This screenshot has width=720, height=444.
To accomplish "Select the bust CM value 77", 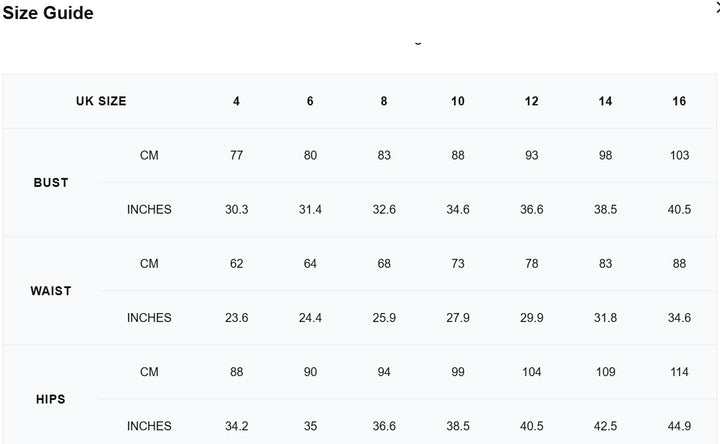I will (x=237, y=155).
